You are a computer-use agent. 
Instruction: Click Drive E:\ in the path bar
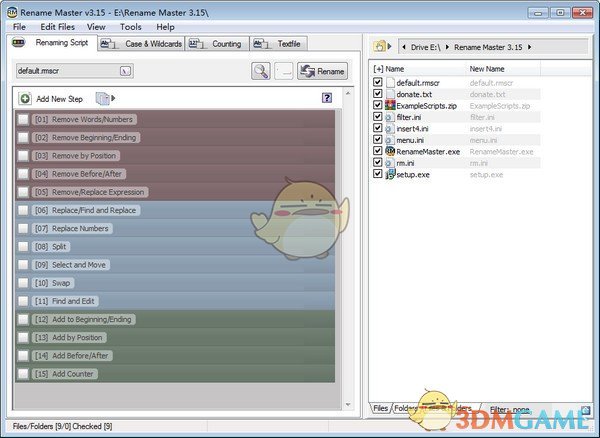pyautogui.click(x=426, y=47)
